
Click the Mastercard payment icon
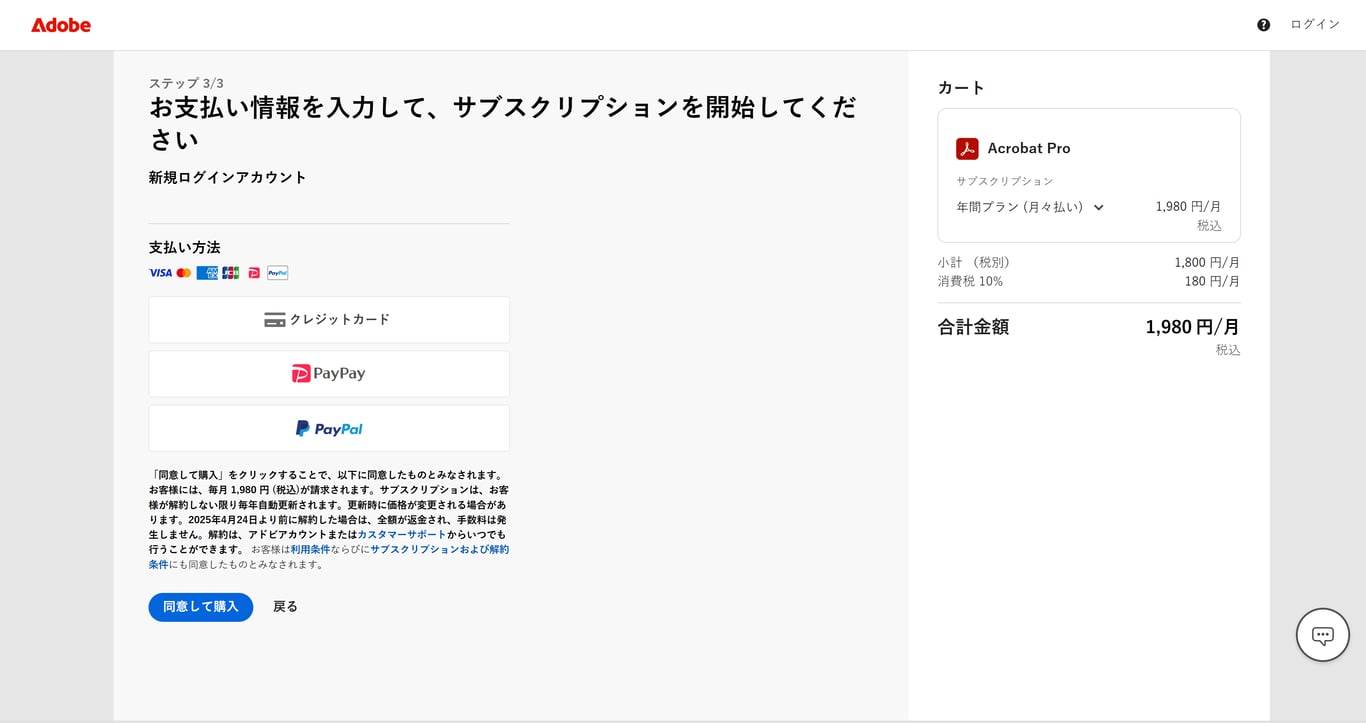pos(184,272)
